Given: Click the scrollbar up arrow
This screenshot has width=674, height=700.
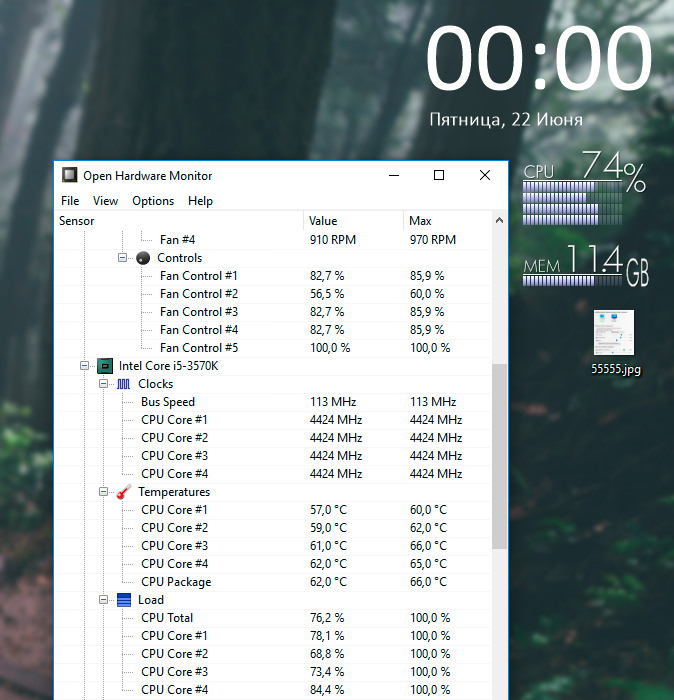Looking at the screenshot, I should [499, 220].
